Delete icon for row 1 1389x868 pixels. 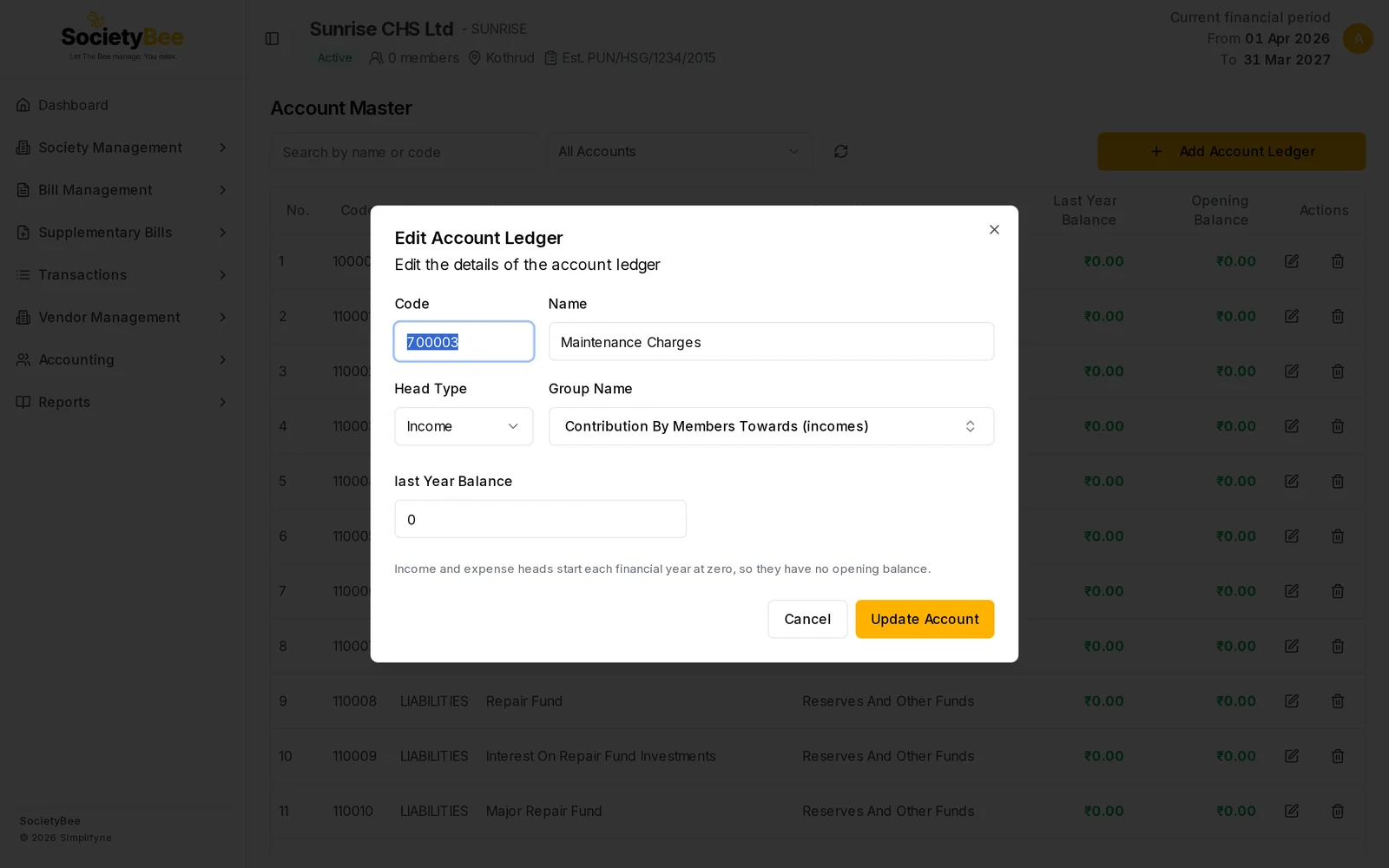coord(1338,261)
